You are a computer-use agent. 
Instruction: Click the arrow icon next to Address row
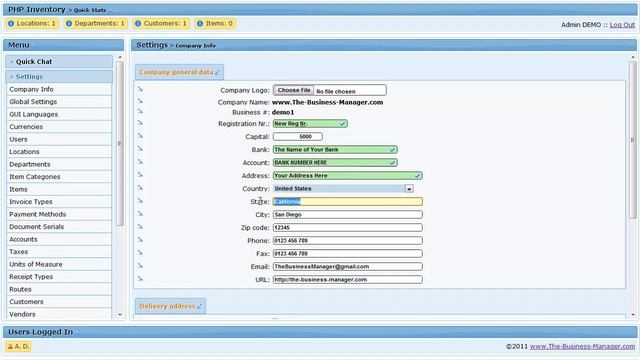[x=140, y=175]
